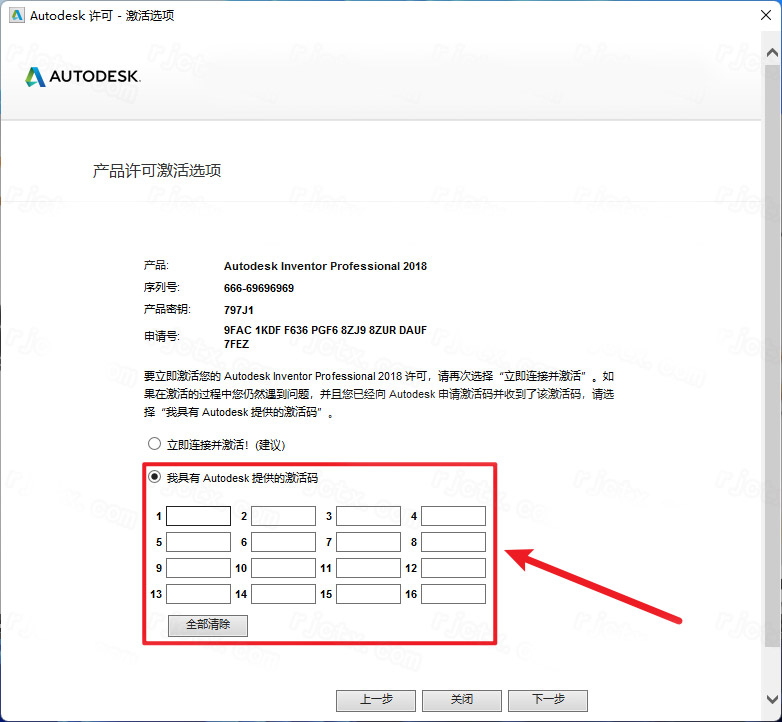Click activation code field 5
This screenshot has width=782, height=722.
[x=198, y=542]
